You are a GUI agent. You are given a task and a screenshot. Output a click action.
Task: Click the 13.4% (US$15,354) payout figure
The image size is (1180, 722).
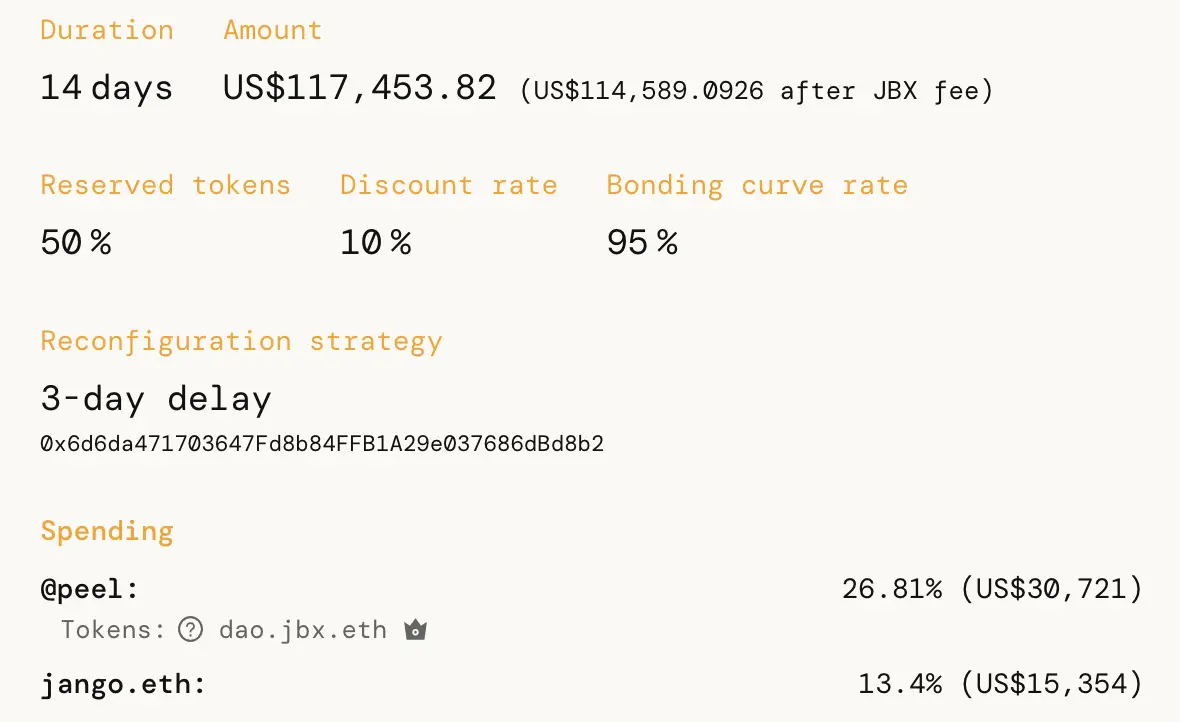tap(999, 685)
